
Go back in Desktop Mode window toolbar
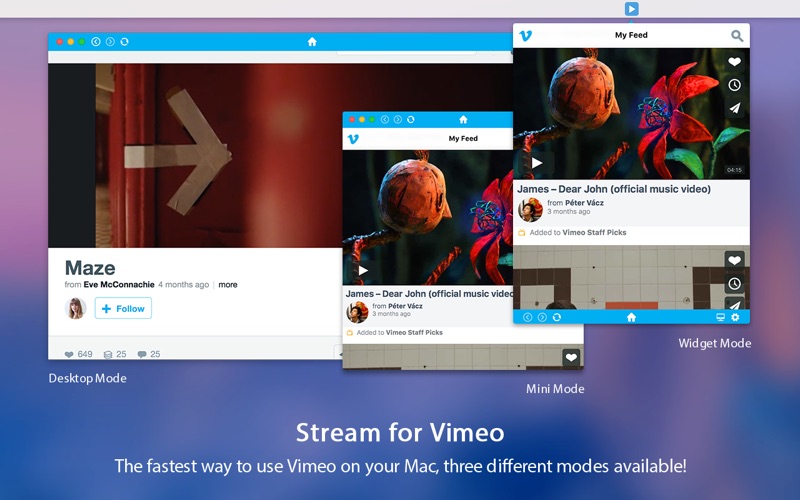coord(95,42)
